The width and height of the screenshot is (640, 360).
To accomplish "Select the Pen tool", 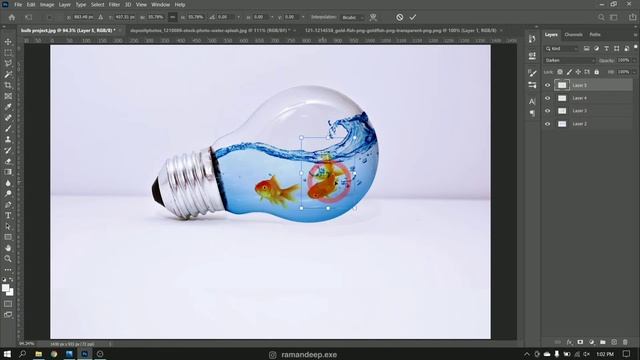I will coord(8,204).
